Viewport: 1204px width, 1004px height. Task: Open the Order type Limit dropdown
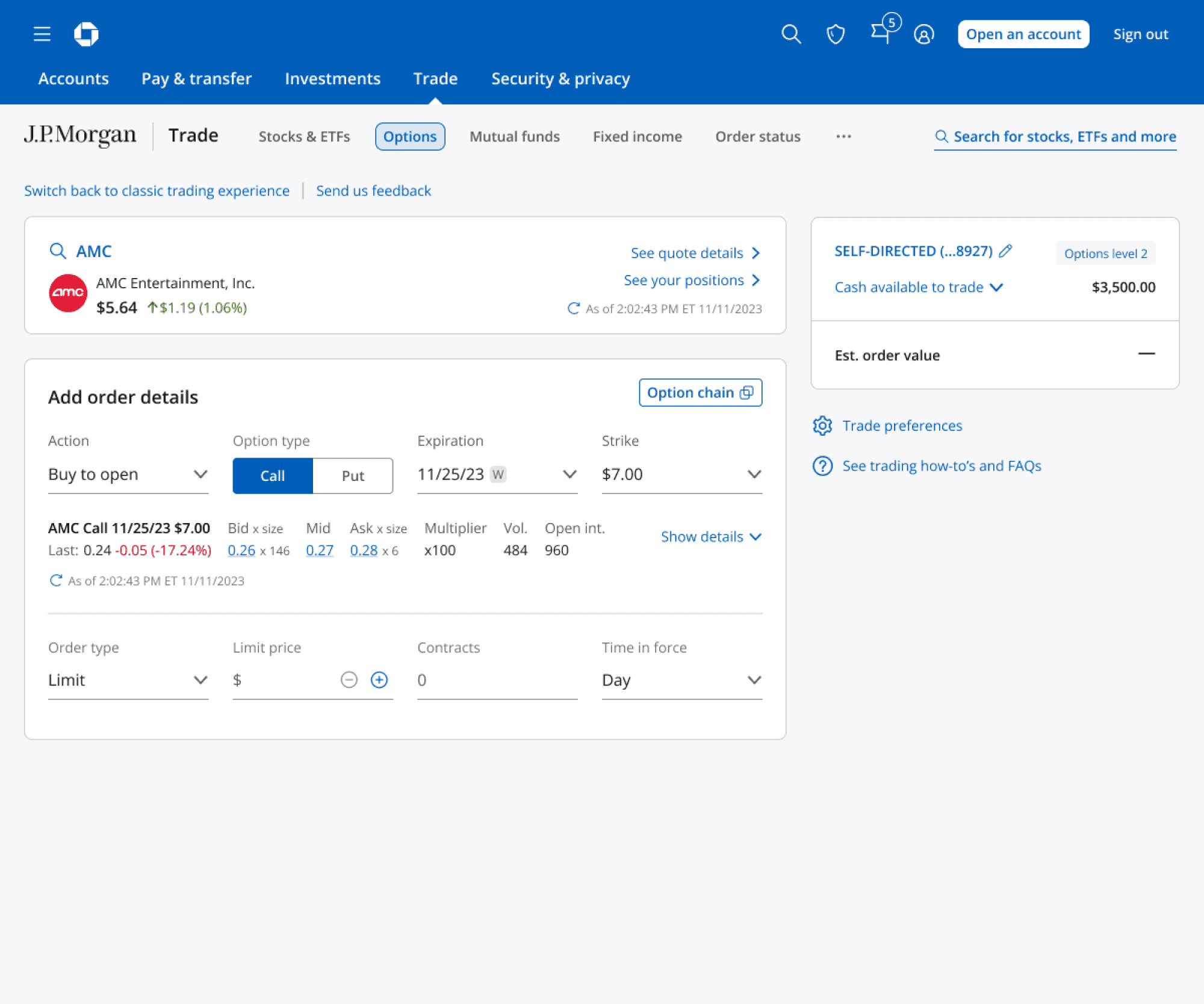128,680
